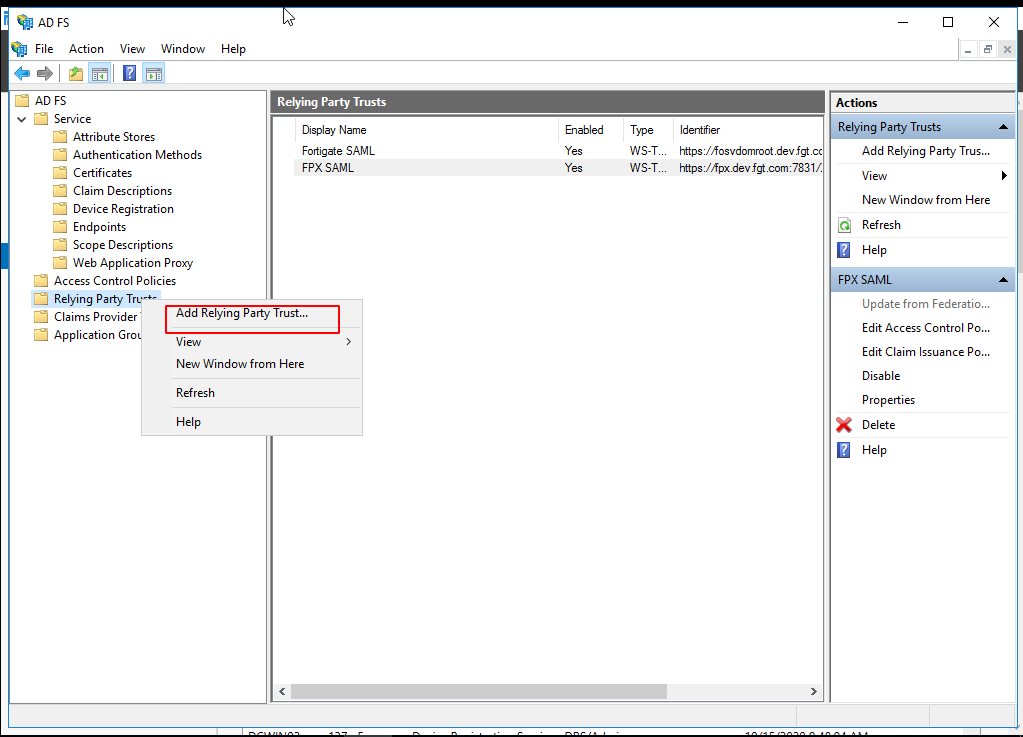Click the AD FS icon in title bar
Screen dimensions: 1023x737
(25, 22)
